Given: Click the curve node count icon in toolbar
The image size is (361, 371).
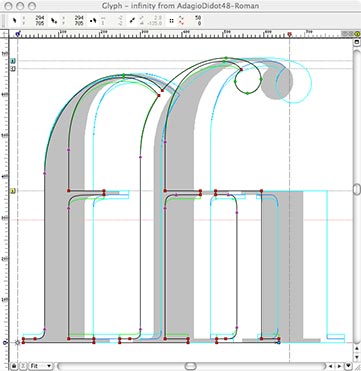Looking at the screenshot, I should (181, 21).
